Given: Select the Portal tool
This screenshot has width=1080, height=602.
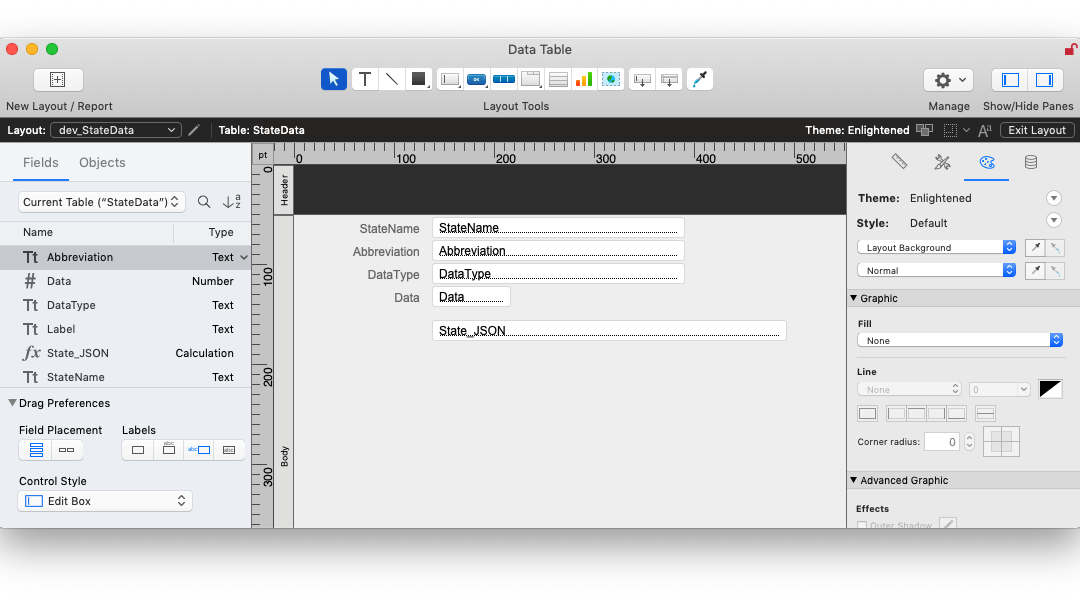Looking at the screenshot, I should [558, 79].
